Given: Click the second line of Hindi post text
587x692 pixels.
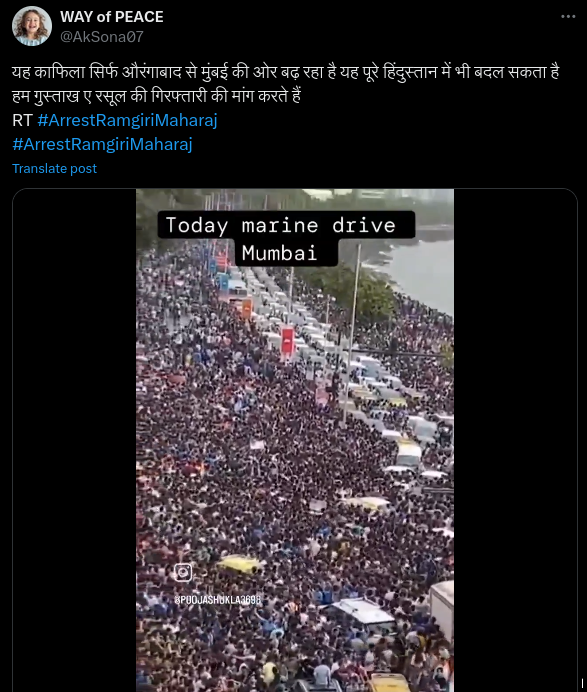Looking at the screenshot, I should pyautogui.click(x=157, y=96).
